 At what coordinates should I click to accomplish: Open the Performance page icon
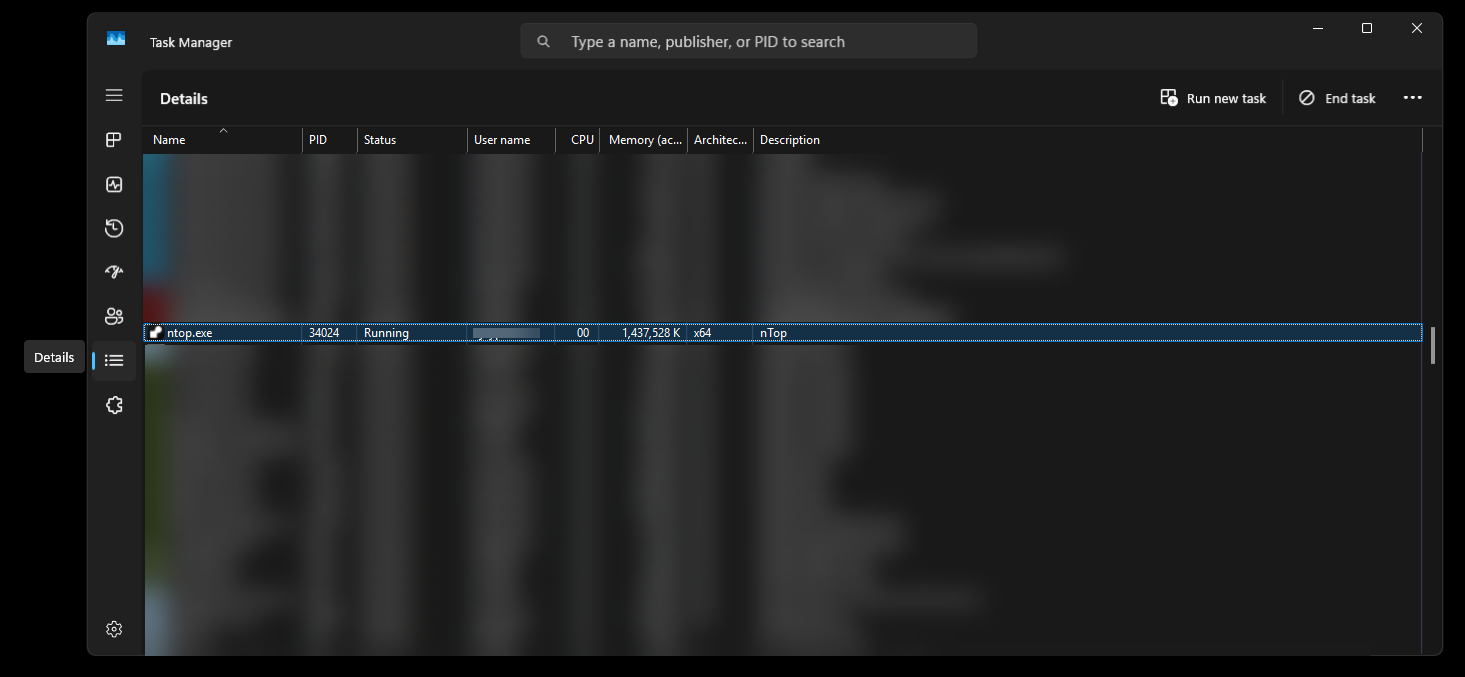click(x=114, y=184)
